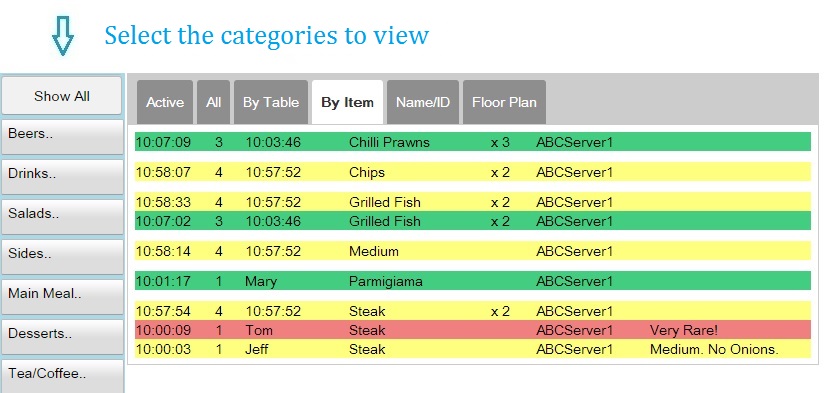
Task: Open the Floor Plan tab
Action: 504,102
